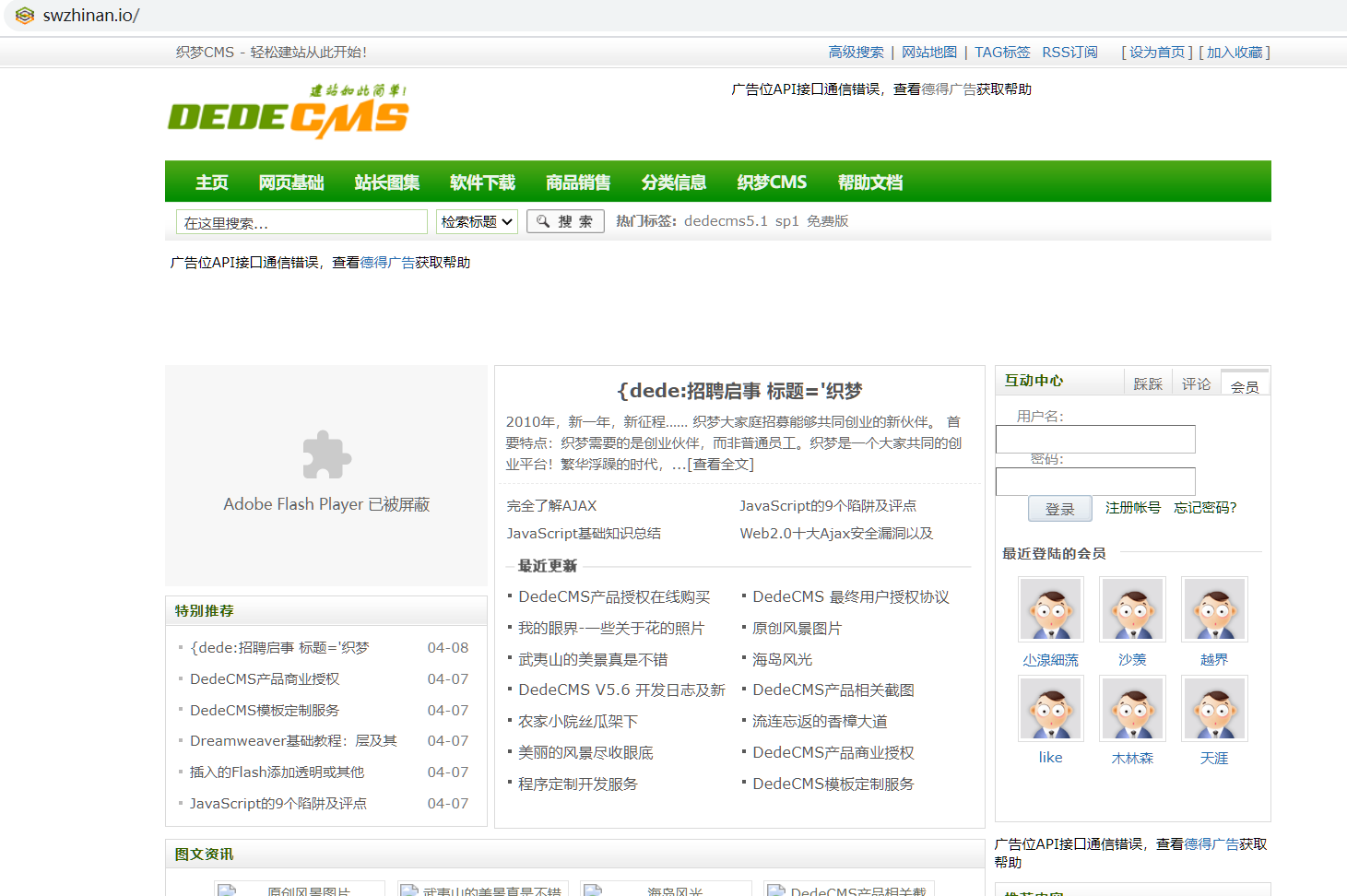The width and height of the screenshot is (1347, 896).
Task: Open 德得广告 link below search bar
Action: 387,263
